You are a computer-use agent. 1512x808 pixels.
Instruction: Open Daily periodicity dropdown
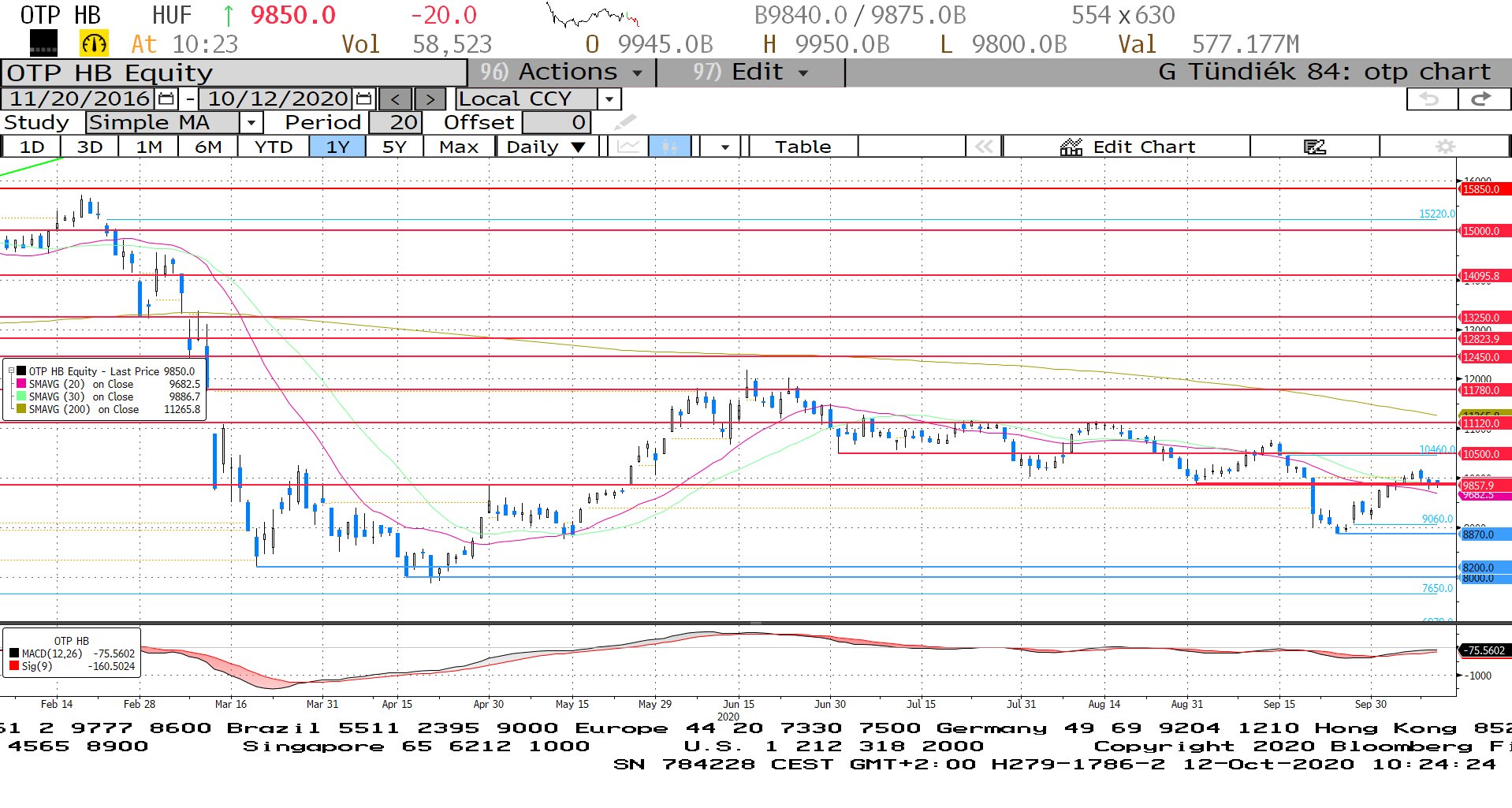[546, 147]
